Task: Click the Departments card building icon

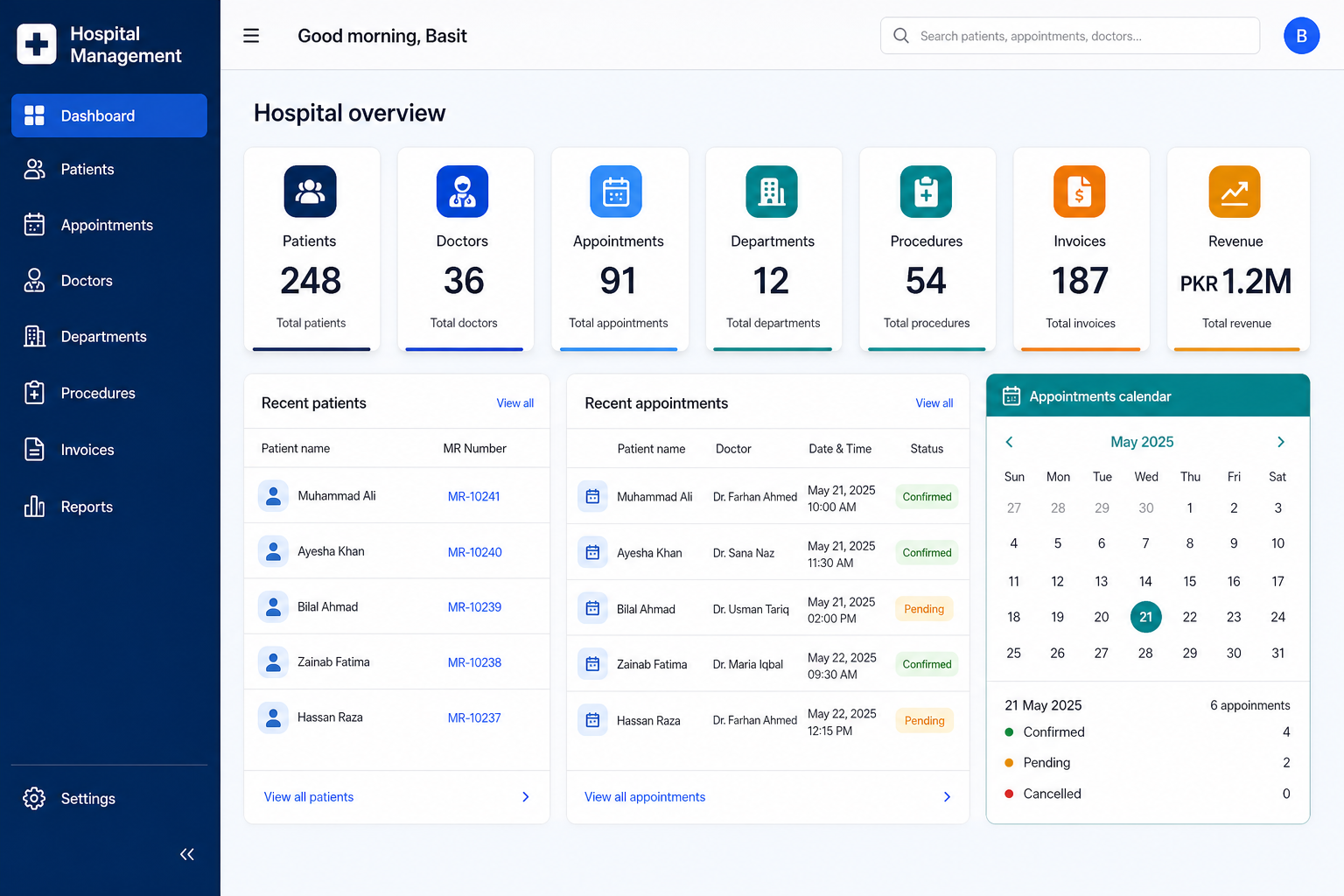Action: point(772,192)
